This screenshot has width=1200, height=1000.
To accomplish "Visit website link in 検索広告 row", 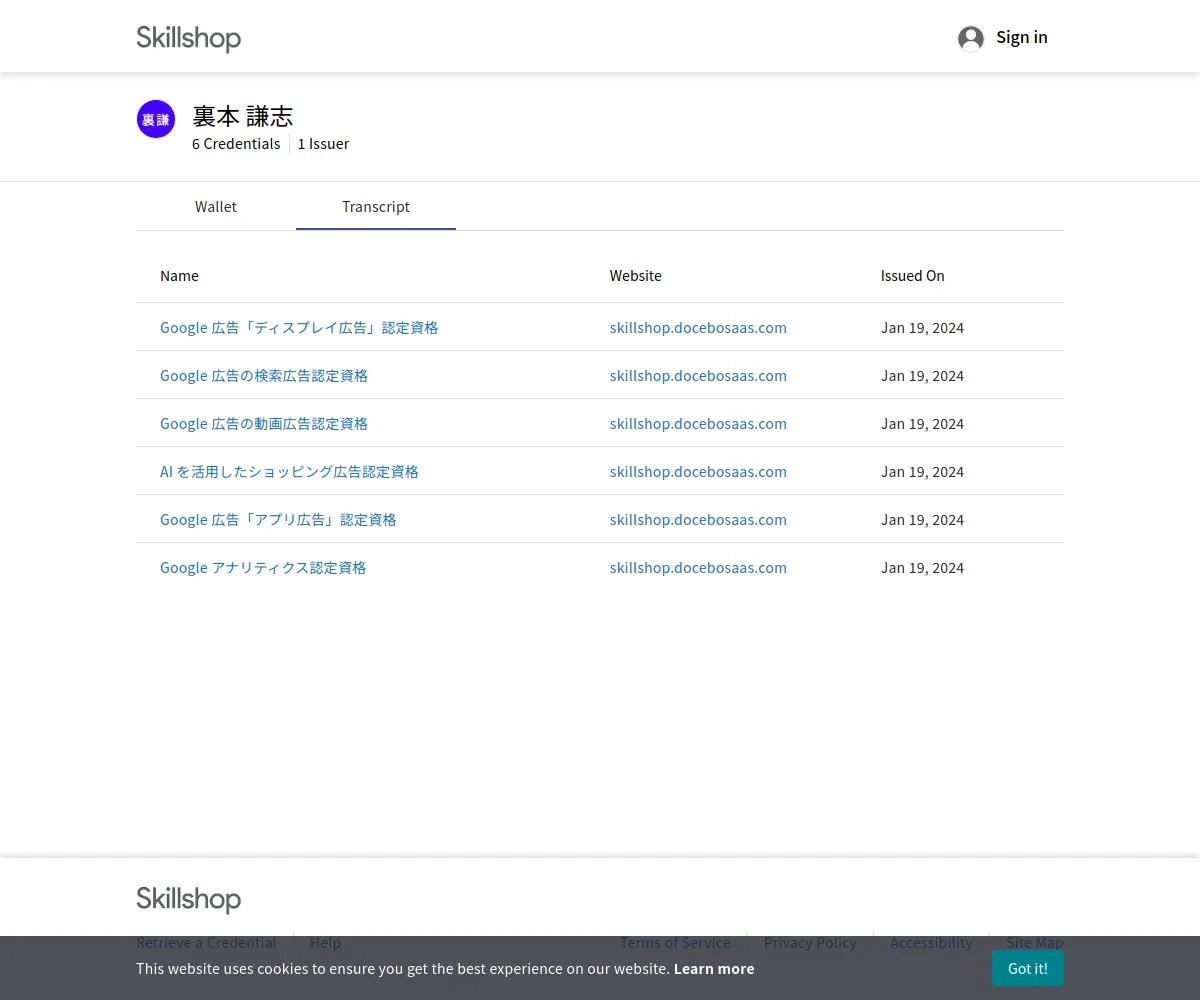I will [x=698, y=376].
